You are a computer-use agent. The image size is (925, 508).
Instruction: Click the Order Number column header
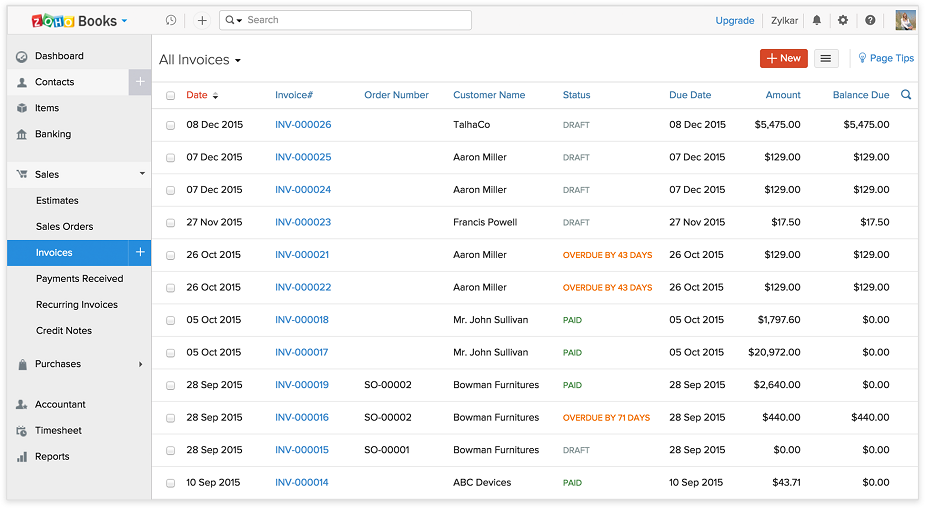point(396,95)
